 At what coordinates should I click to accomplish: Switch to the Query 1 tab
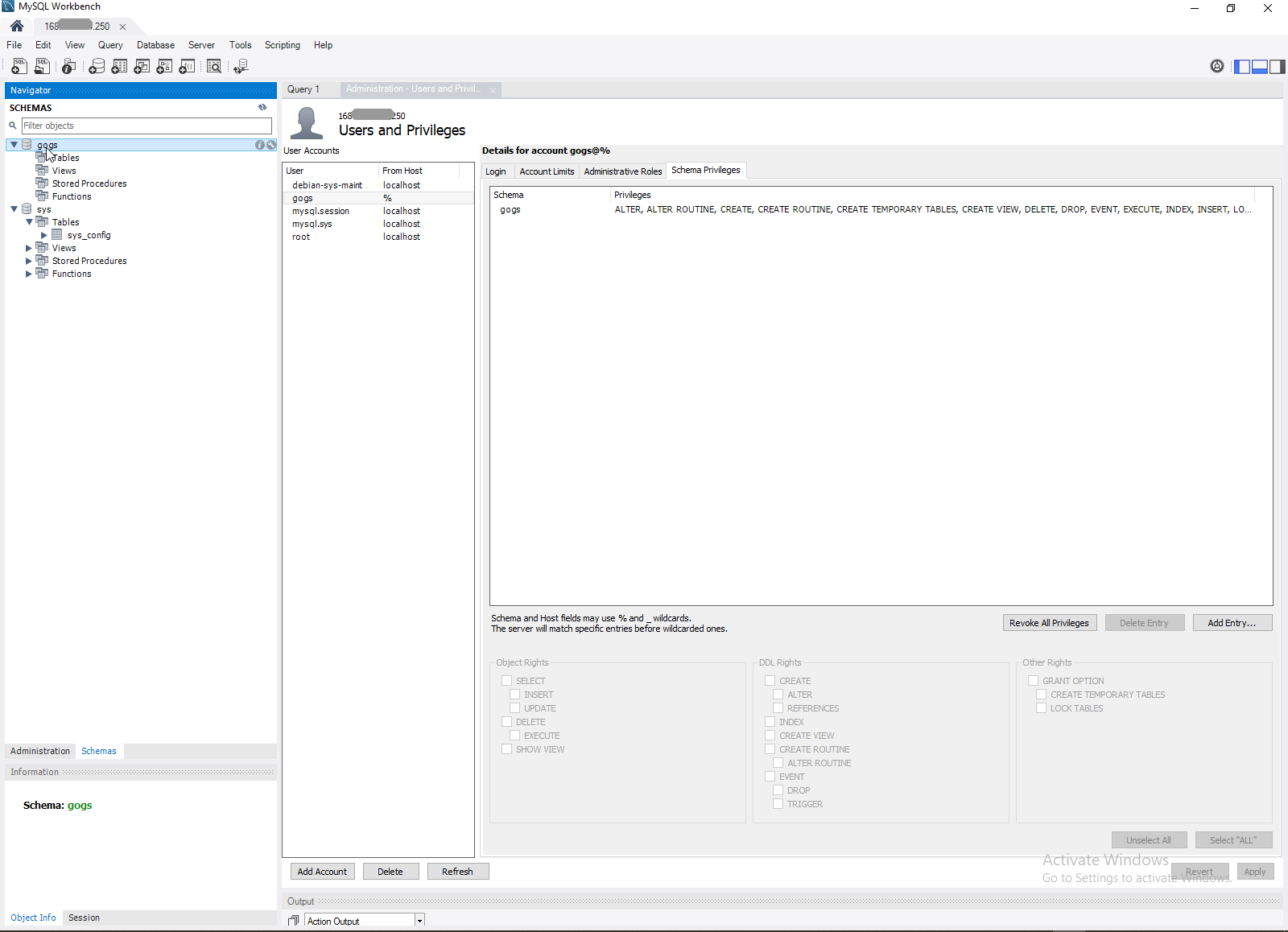point(303,89)
